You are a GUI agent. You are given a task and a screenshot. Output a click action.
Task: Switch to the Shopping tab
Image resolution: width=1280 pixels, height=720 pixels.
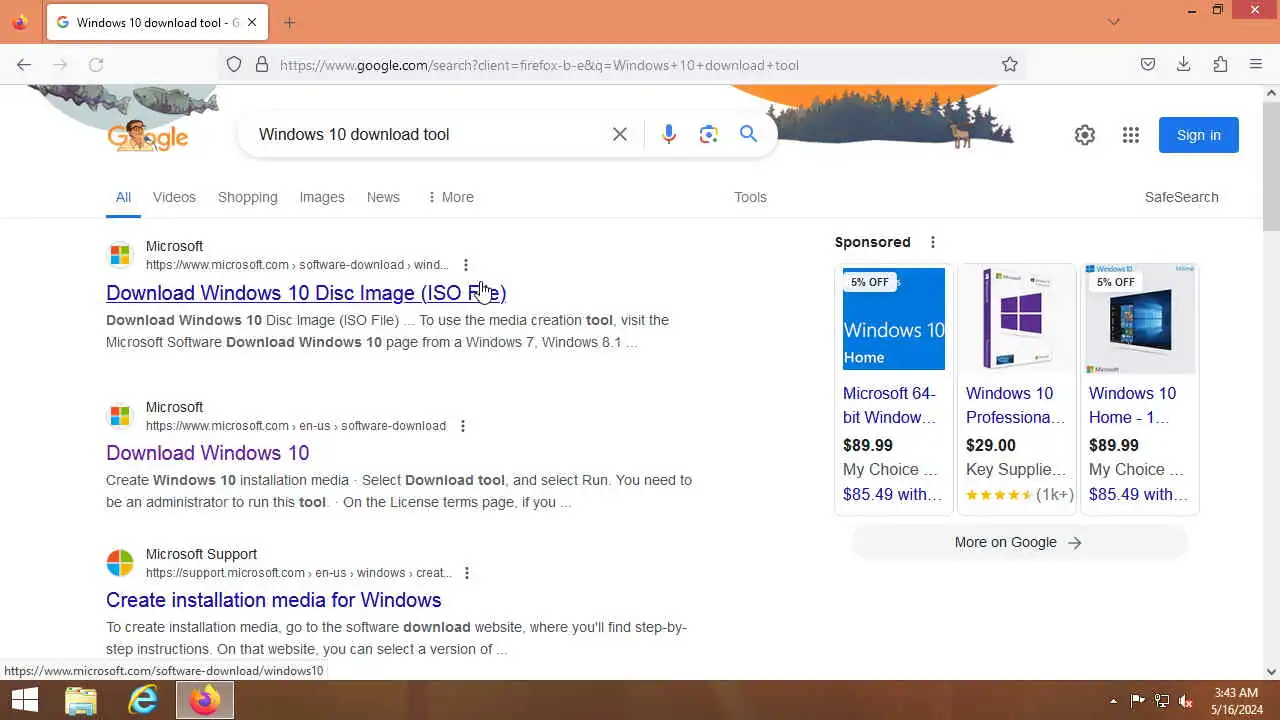pos(248,197)
